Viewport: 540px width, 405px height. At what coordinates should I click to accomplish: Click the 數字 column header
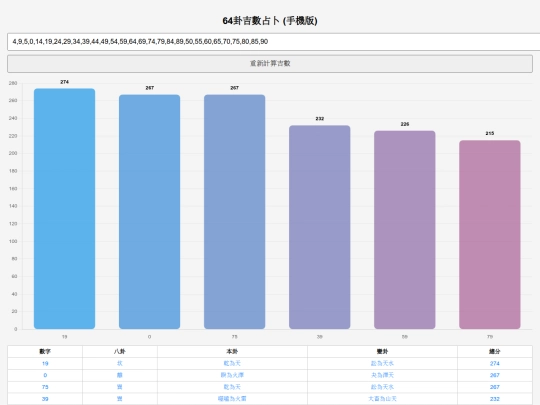[45, 352]
